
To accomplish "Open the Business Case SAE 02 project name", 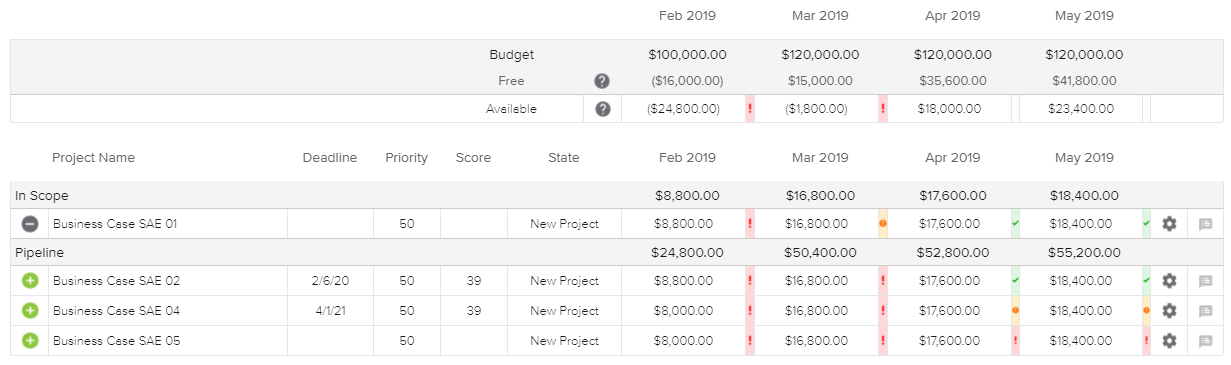I will 116,281.
